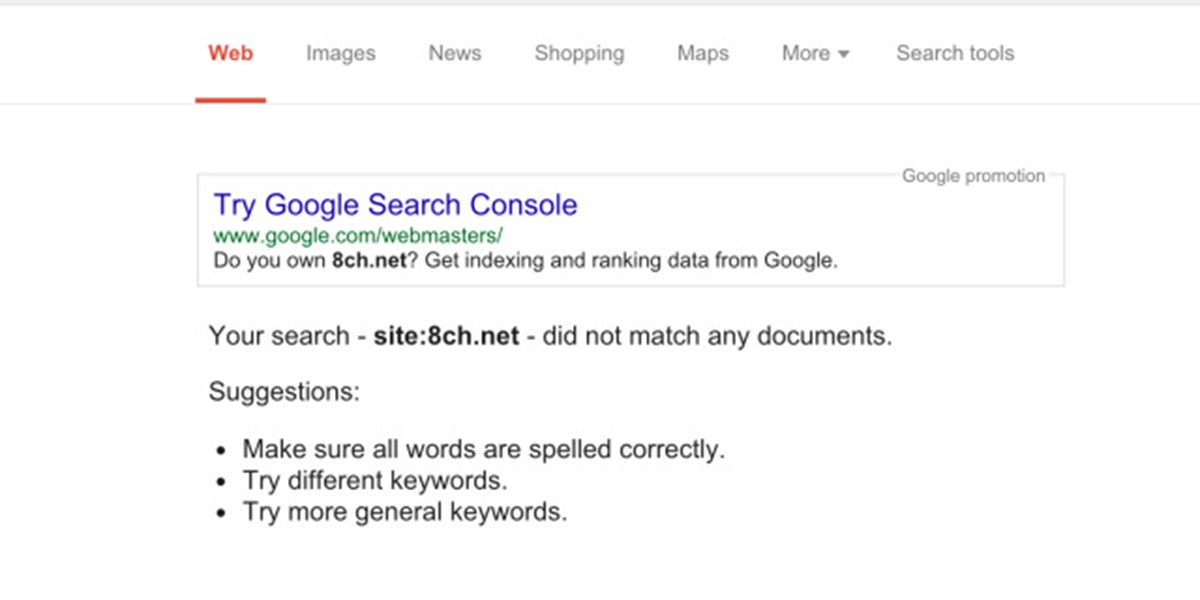
Task: Expand the More menu
Action: (815, 54)
